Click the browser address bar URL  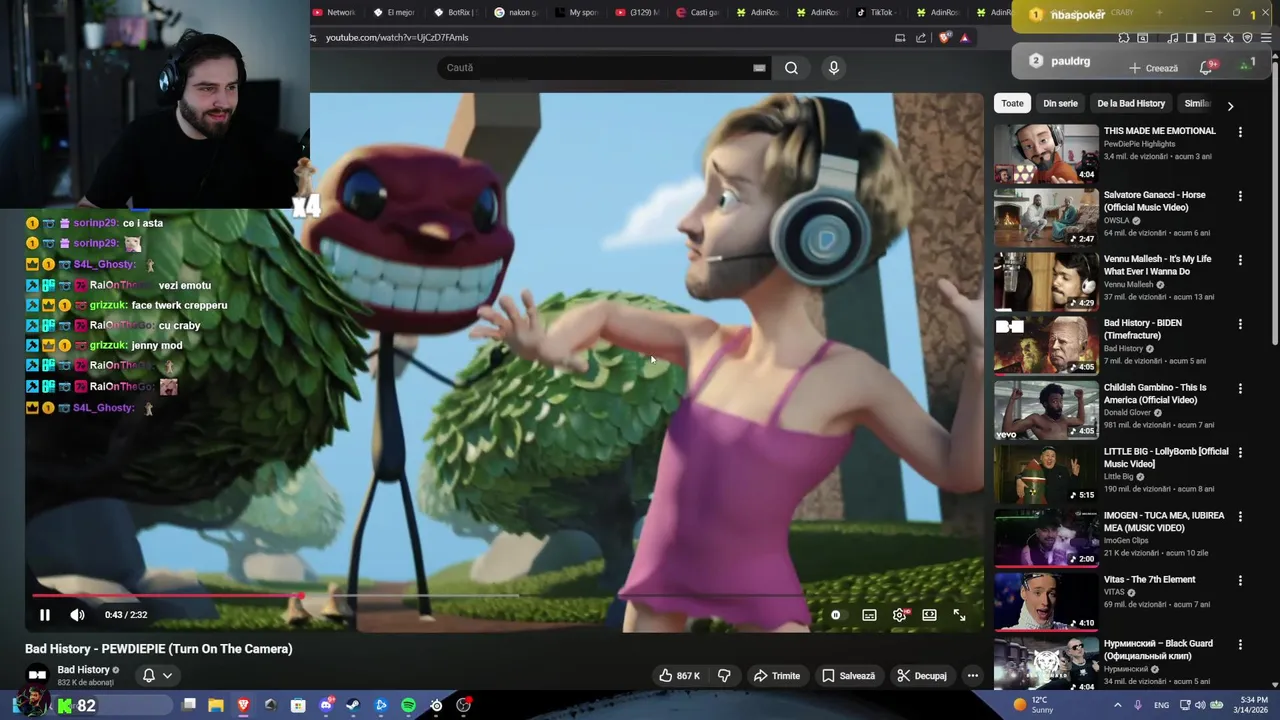pos(397,37)
